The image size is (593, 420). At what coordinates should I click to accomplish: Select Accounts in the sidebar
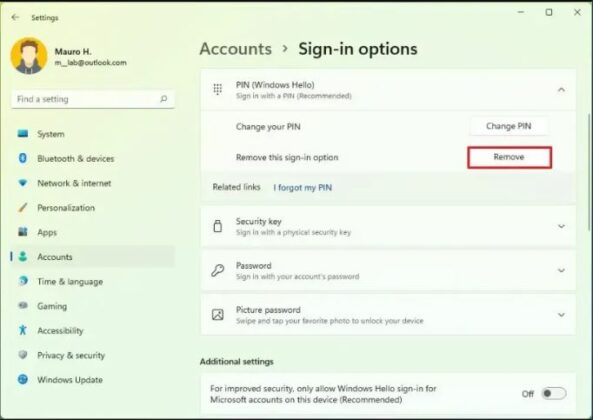click(93, 257)
